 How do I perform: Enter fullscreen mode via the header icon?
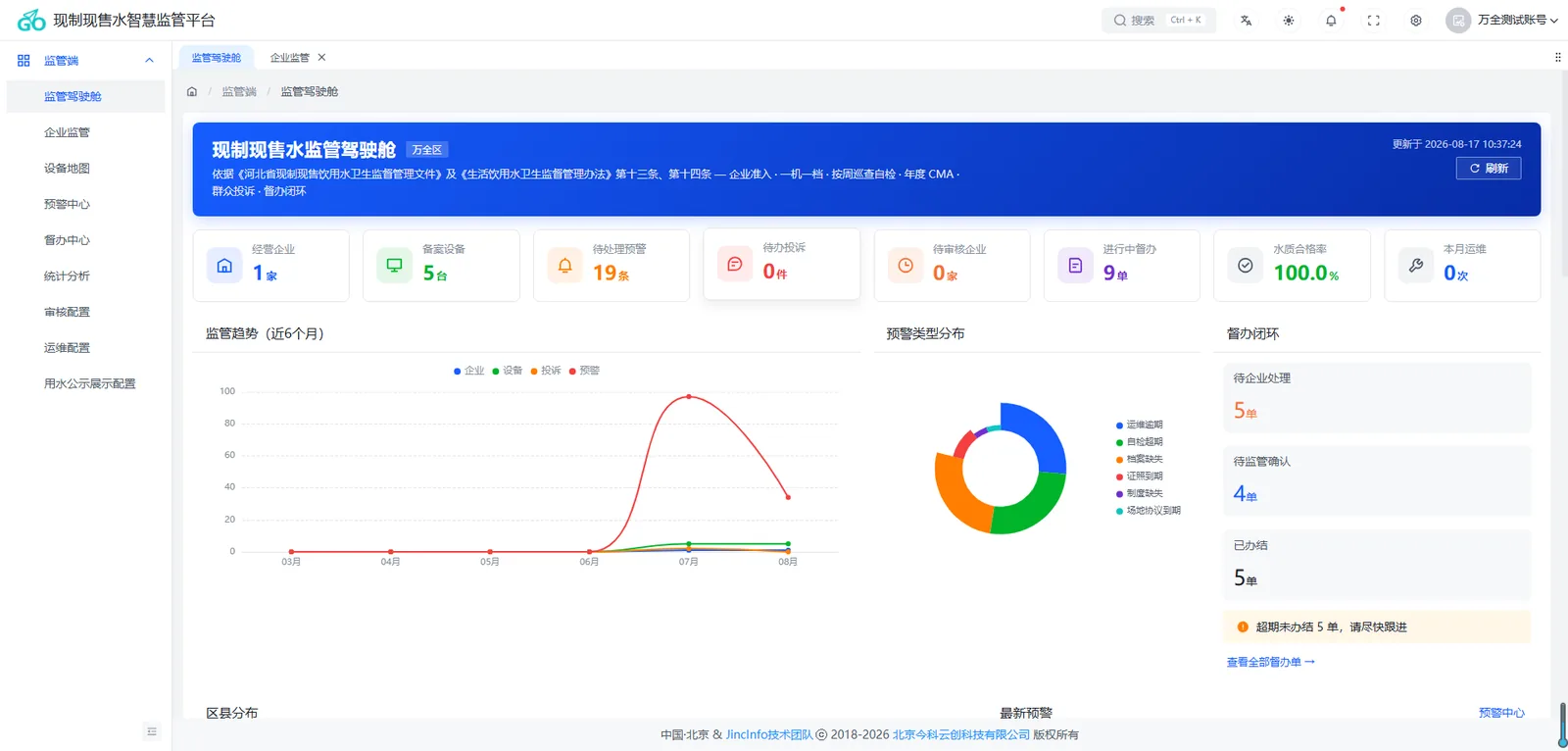pos(1374,20)
